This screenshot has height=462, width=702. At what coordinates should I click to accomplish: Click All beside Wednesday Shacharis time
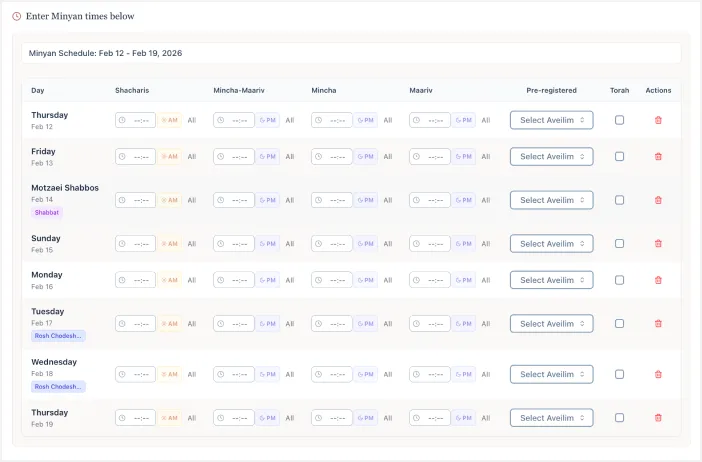pos(191,374)
